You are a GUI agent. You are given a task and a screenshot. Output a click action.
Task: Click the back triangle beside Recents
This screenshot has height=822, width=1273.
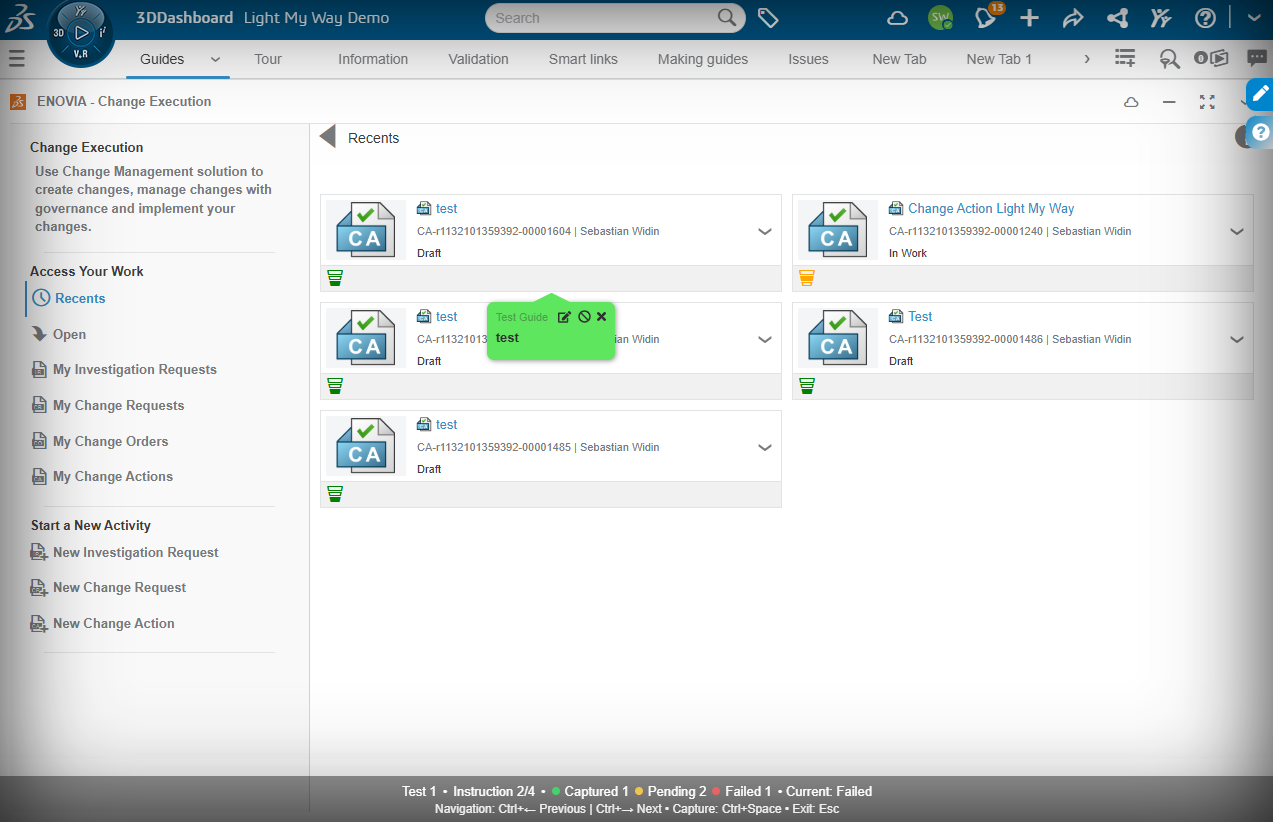(327, 137)
